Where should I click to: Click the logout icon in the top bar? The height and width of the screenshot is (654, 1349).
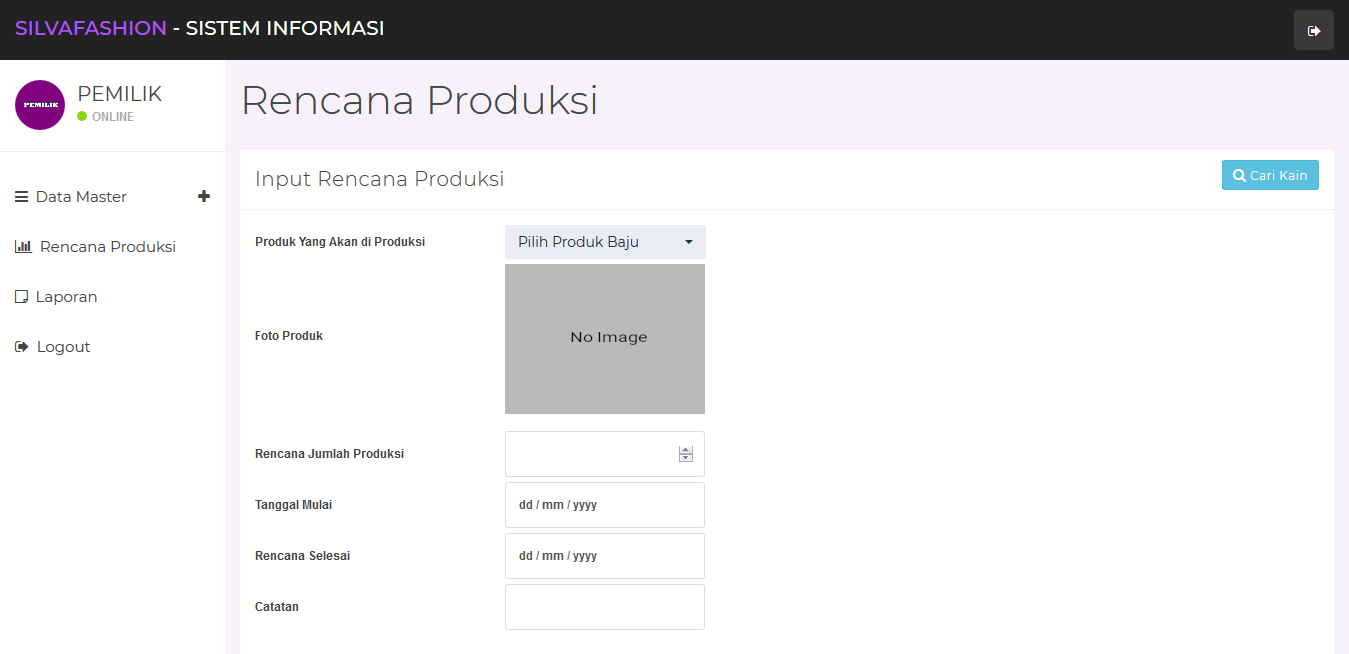click(1313, 29)
